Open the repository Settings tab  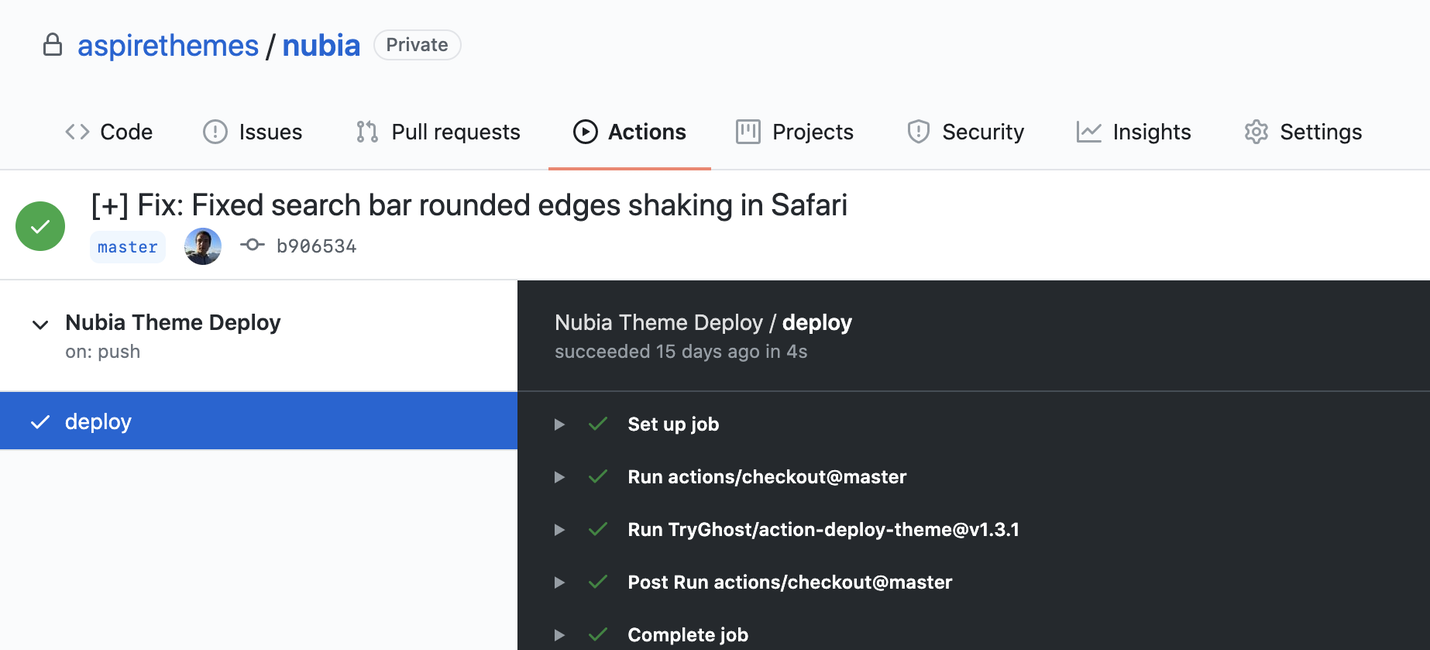[1303, 132]
